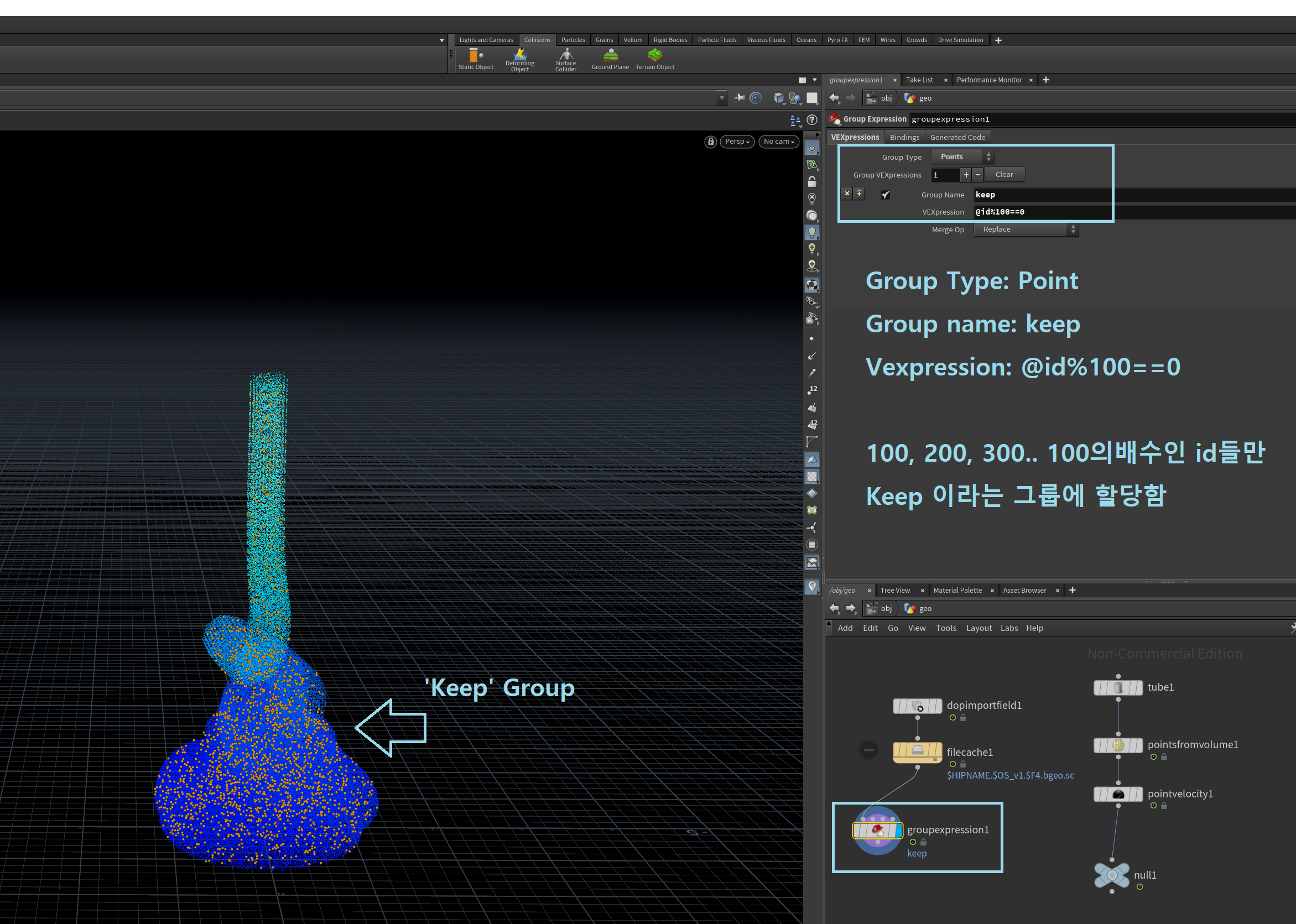Select the Static Object shelf tool
The image size is (1296, 924).
coord(475,59)
